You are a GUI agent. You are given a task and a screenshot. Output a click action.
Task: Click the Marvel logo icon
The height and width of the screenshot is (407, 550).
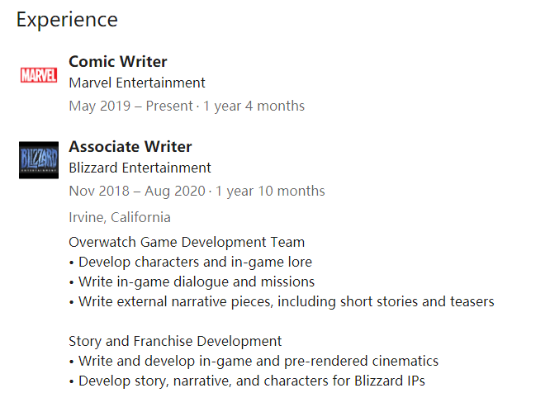point(39,75)
